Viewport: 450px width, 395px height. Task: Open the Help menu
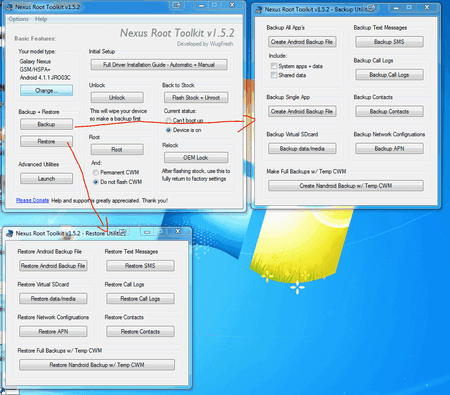click(x=41, y=19)
